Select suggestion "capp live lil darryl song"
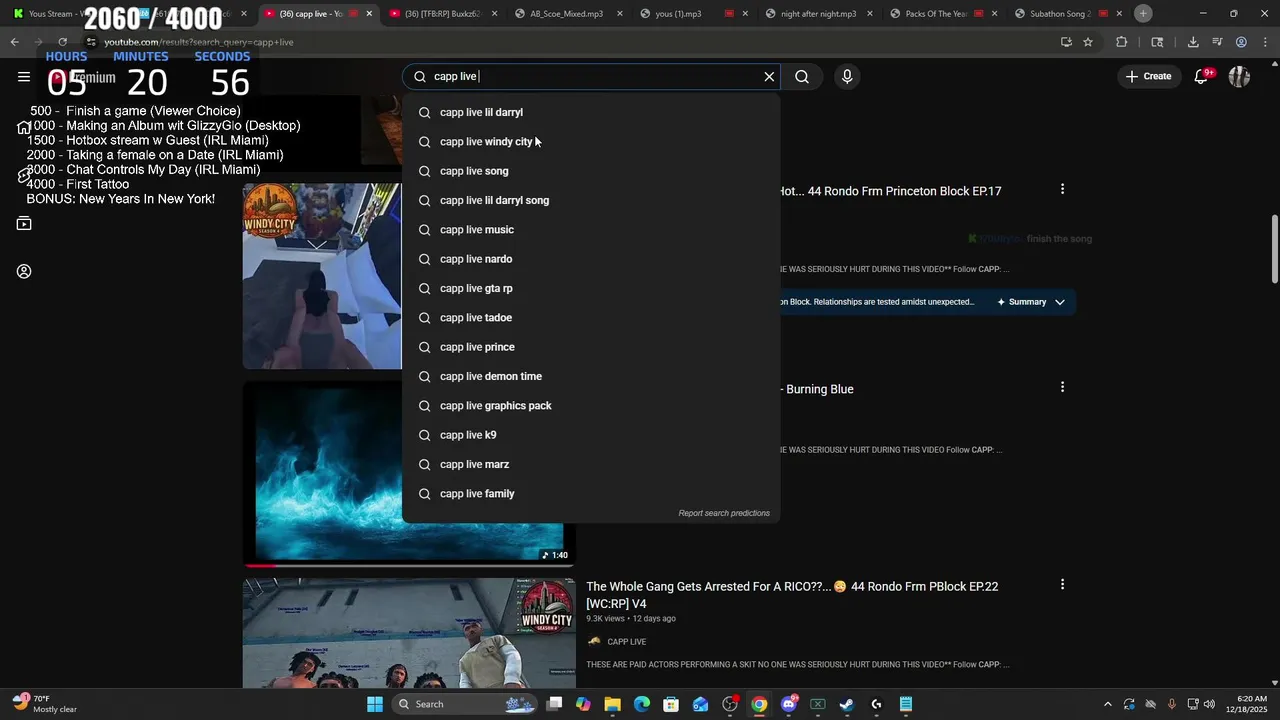1280x720 pixels. (x=591, y=200)
